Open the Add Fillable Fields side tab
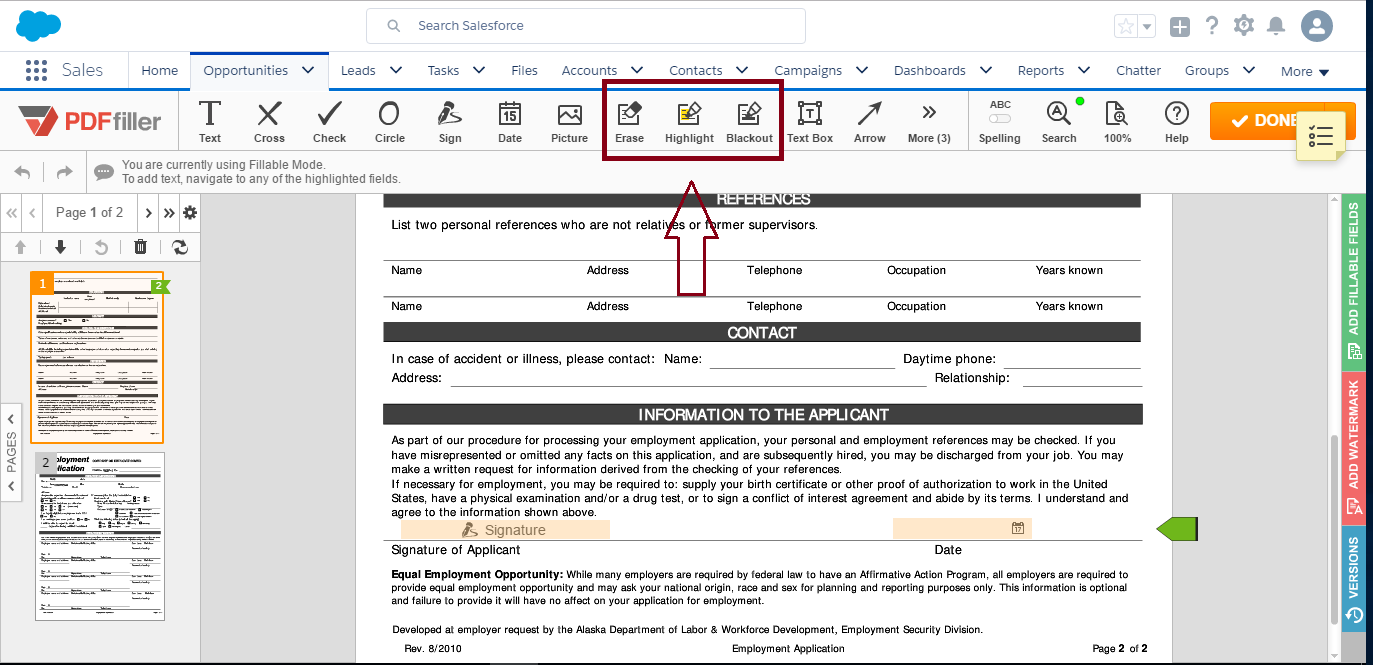 (x=1353, y=281)
